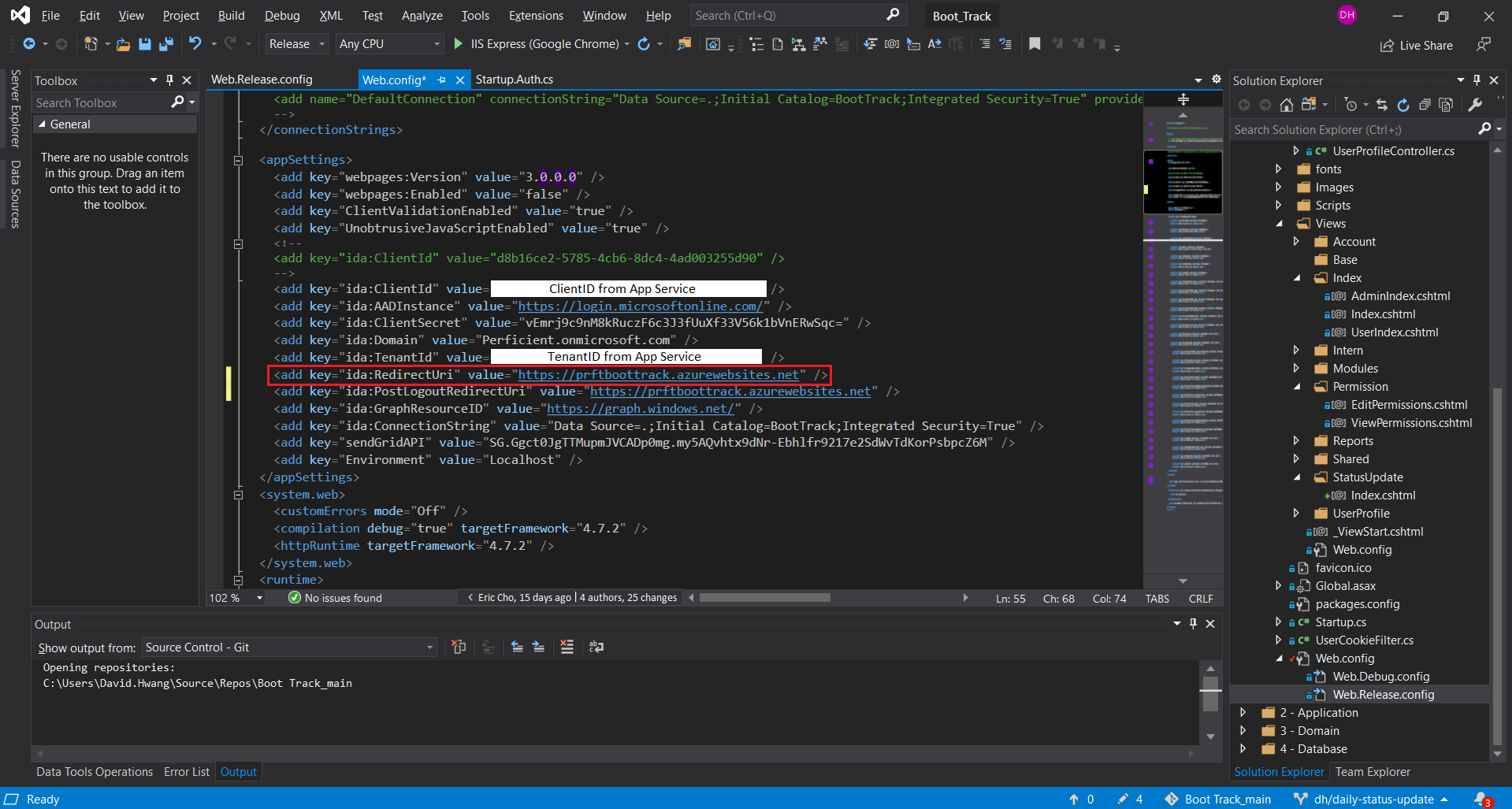Click the Undo icon in the toolbar
This screenshot has height=809, width=1512.
(195, 44)
